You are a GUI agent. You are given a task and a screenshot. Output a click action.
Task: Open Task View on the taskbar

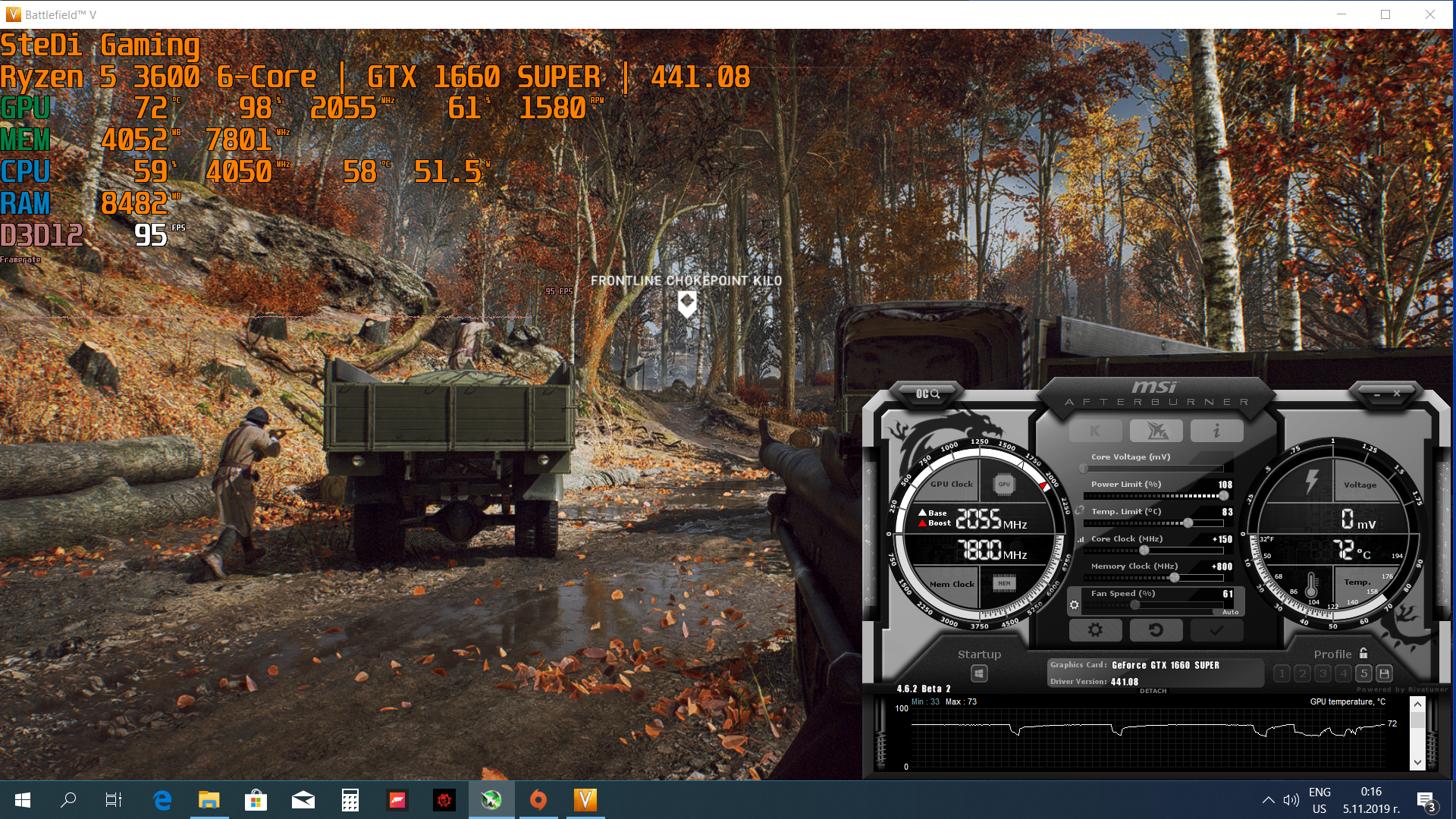click(114, 800)
